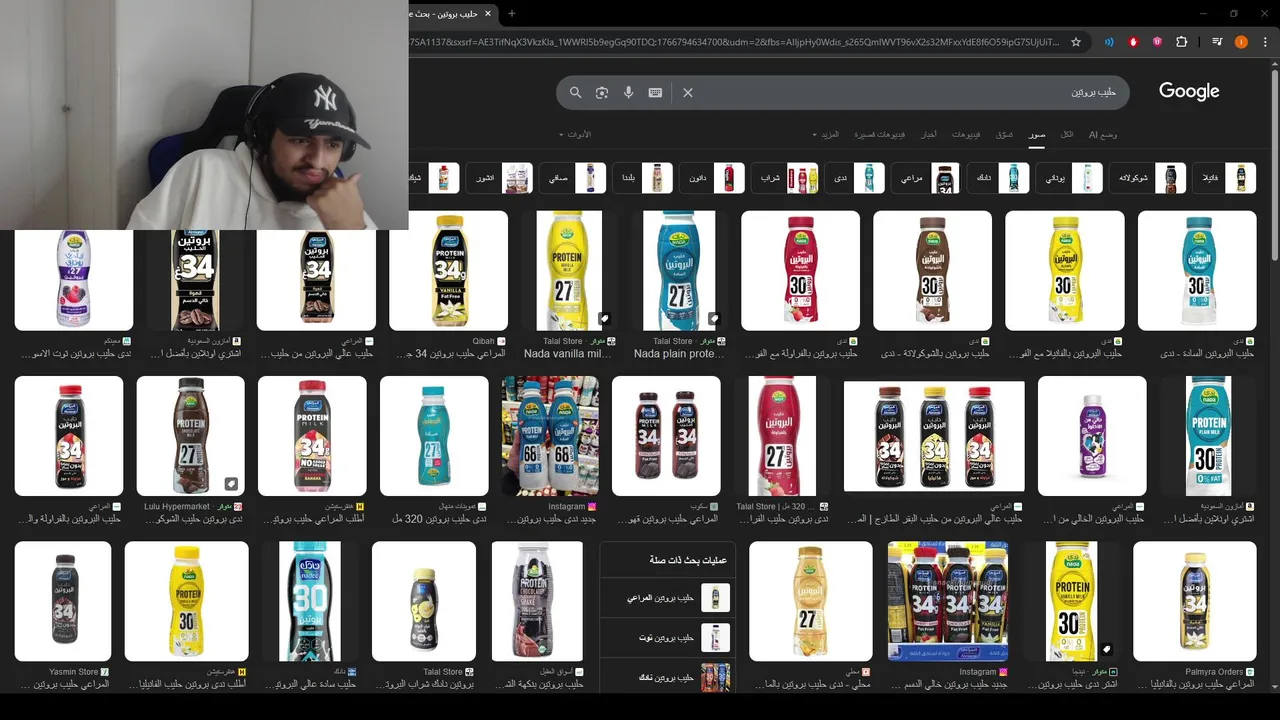
Task: Expand the الأدوات tools dropdown
Action: point(575,134)
